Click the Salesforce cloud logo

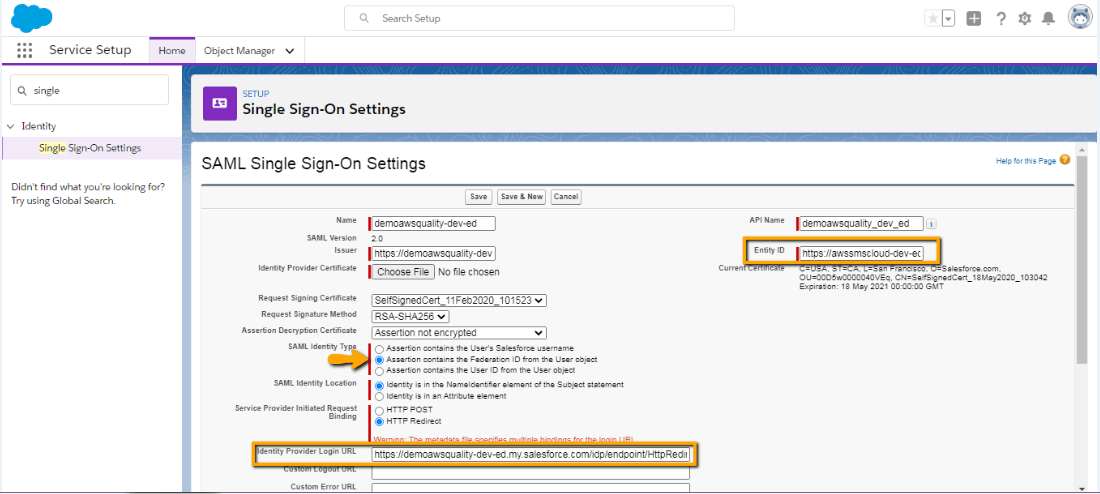[32, 18]
